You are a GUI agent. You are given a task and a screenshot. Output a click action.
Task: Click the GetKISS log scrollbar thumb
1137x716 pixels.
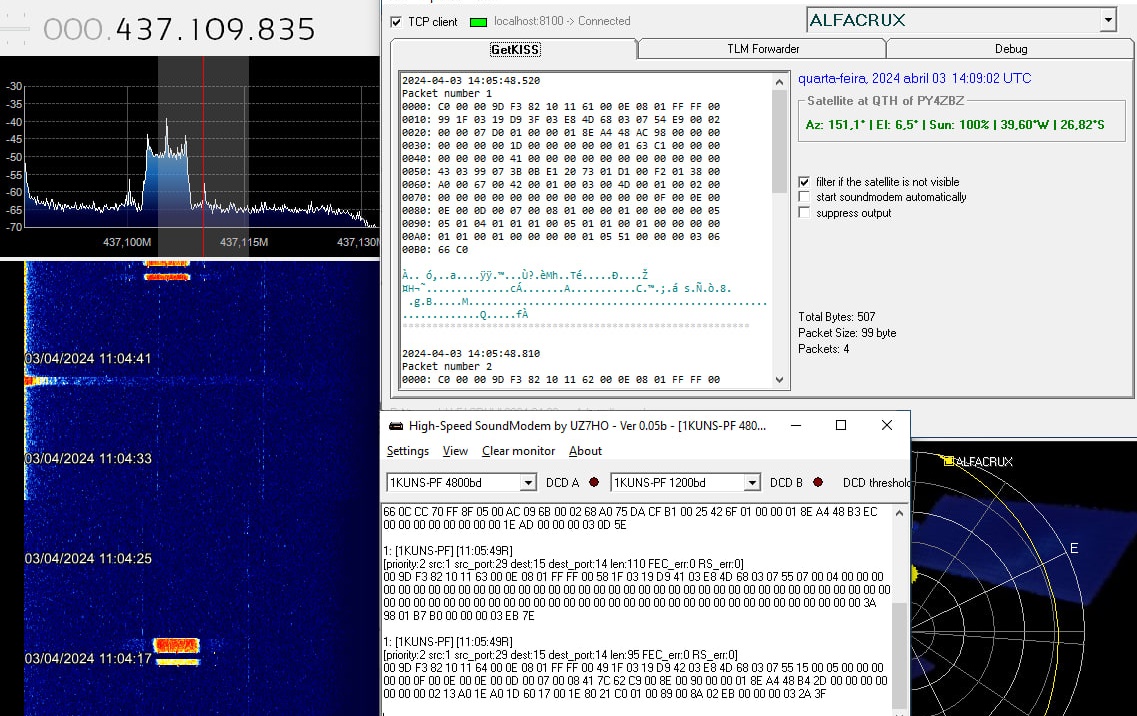(x=780, y=141)
